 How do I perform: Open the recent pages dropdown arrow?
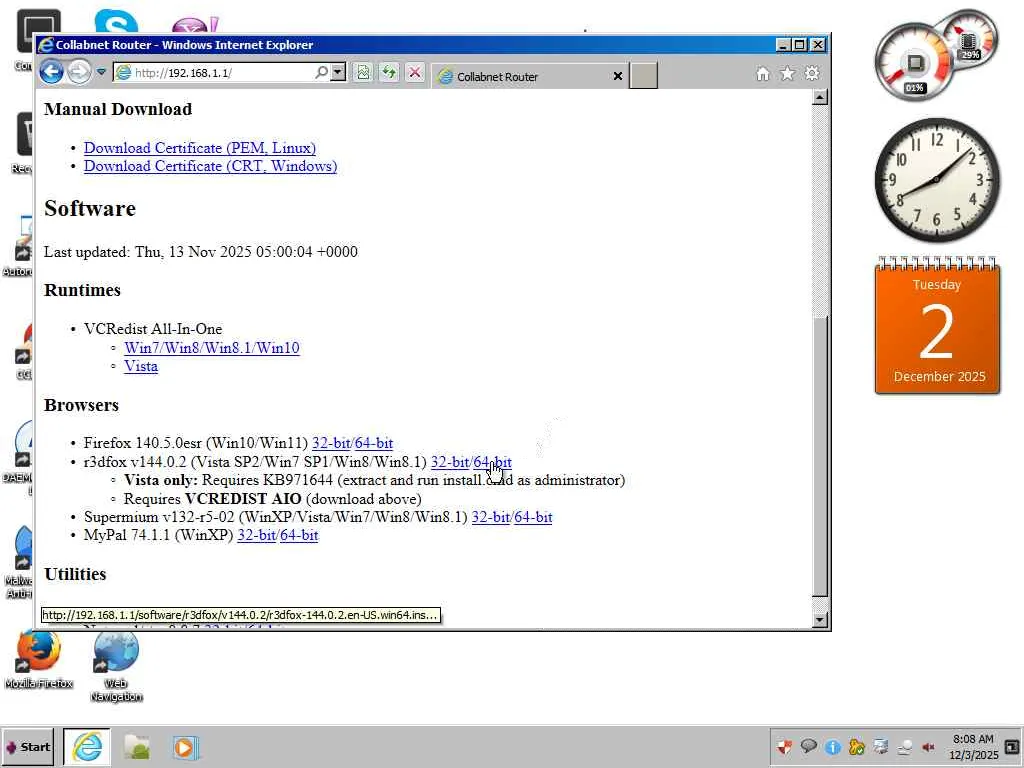(x=101, y=72)
